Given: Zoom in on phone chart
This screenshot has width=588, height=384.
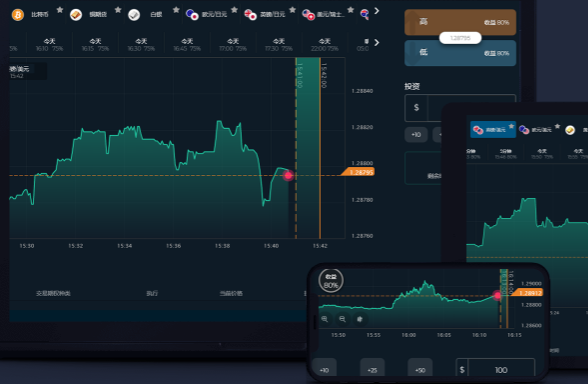Looking at the screenshot, I should click(x=325, y=319).
